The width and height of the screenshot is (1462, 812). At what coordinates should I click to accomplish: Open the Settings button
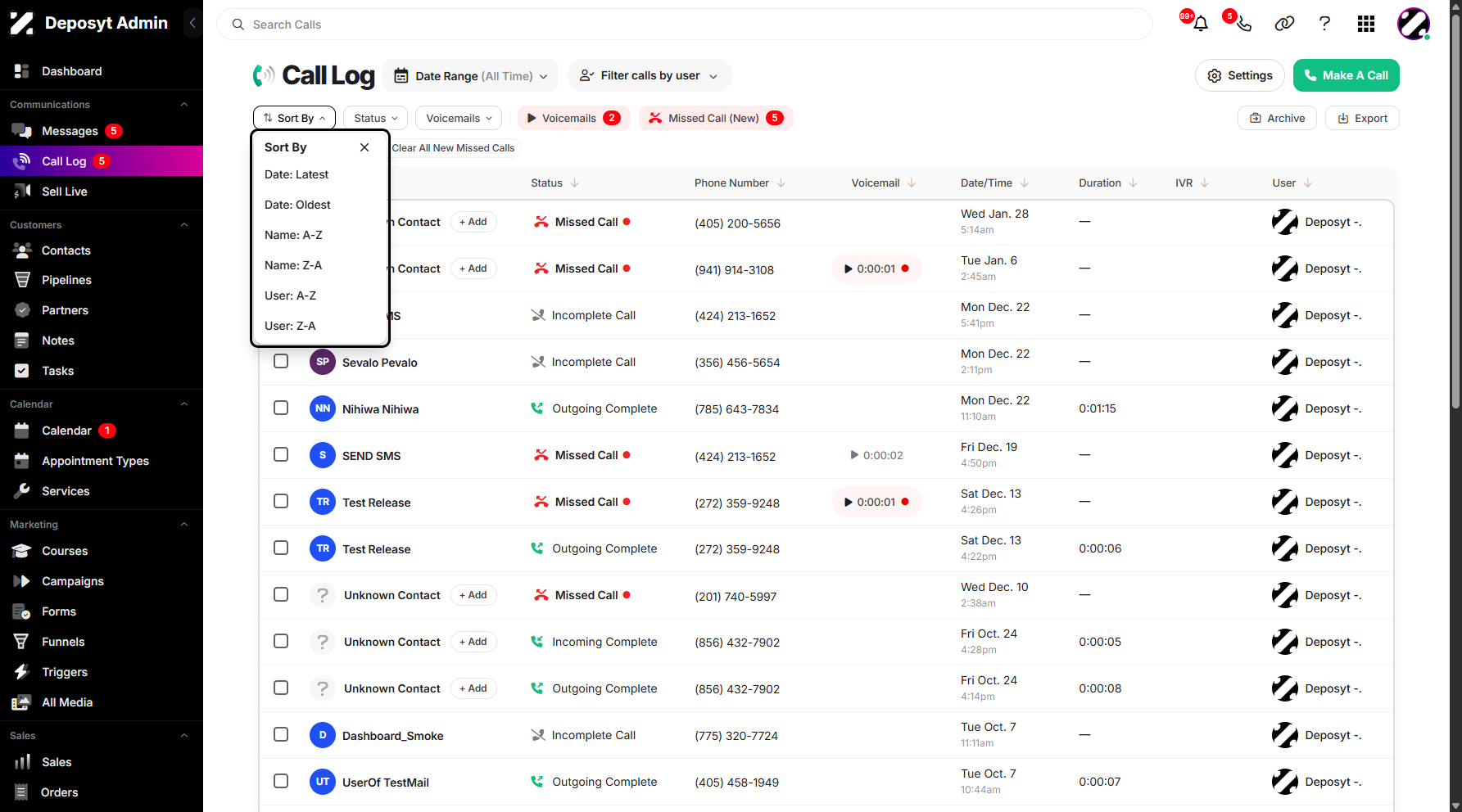(1239, 75)
